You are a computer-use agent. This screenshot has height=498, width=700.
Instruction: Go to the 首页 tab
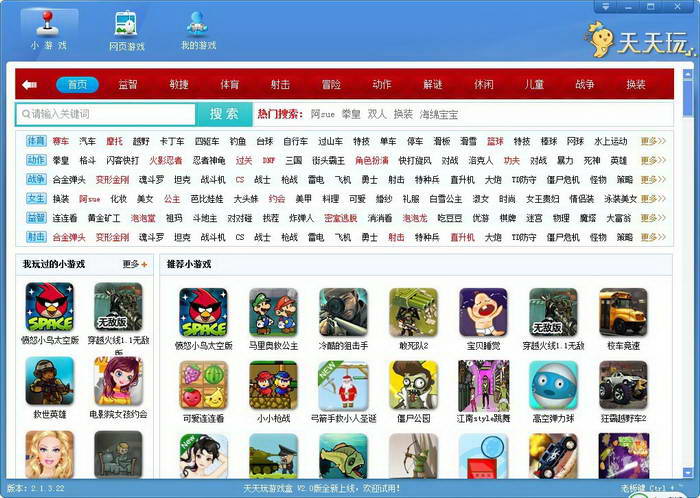point(77,84)
